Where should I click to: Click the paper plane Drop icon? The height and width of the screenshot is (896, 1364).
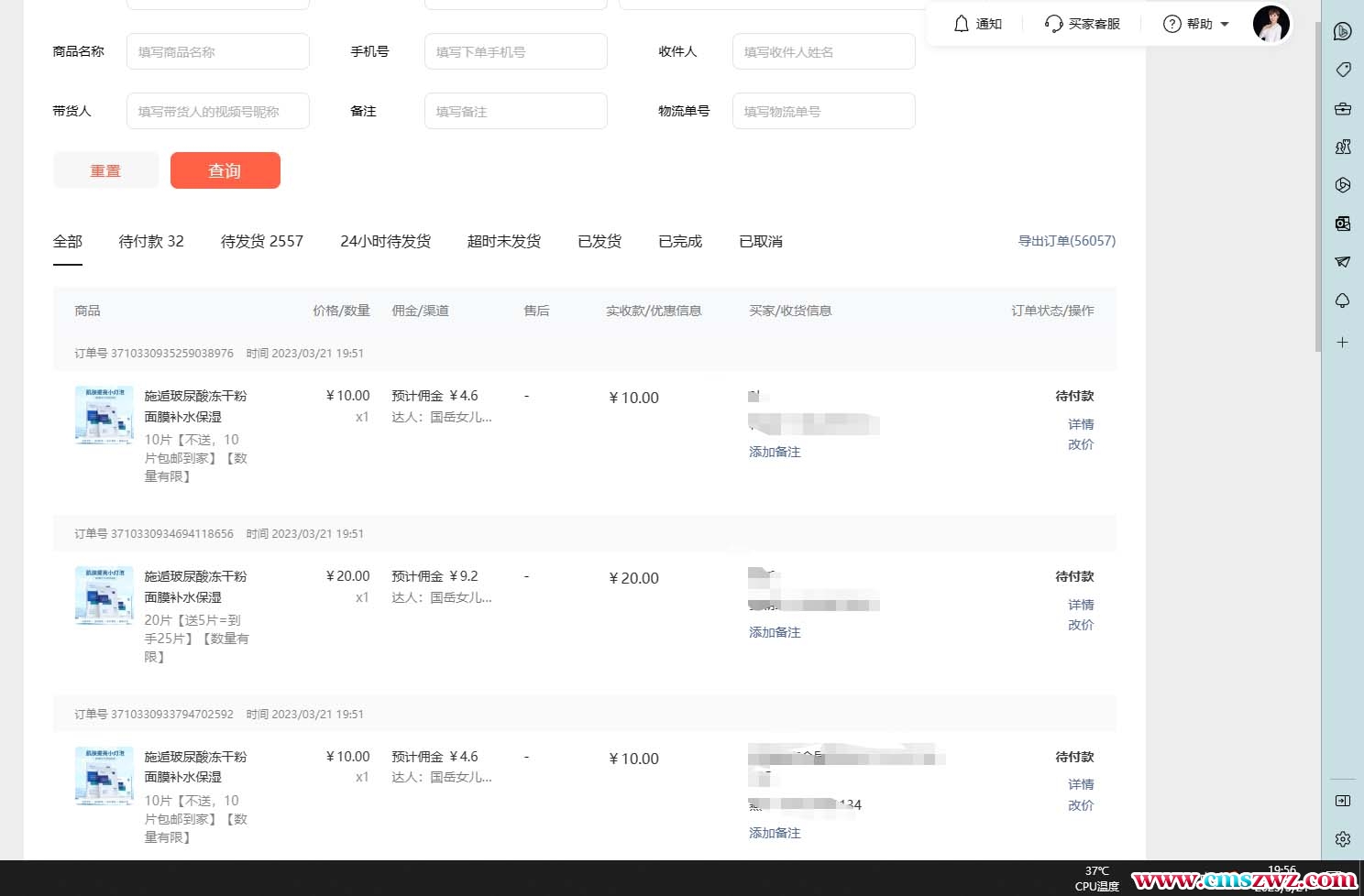coord(1343,262)
